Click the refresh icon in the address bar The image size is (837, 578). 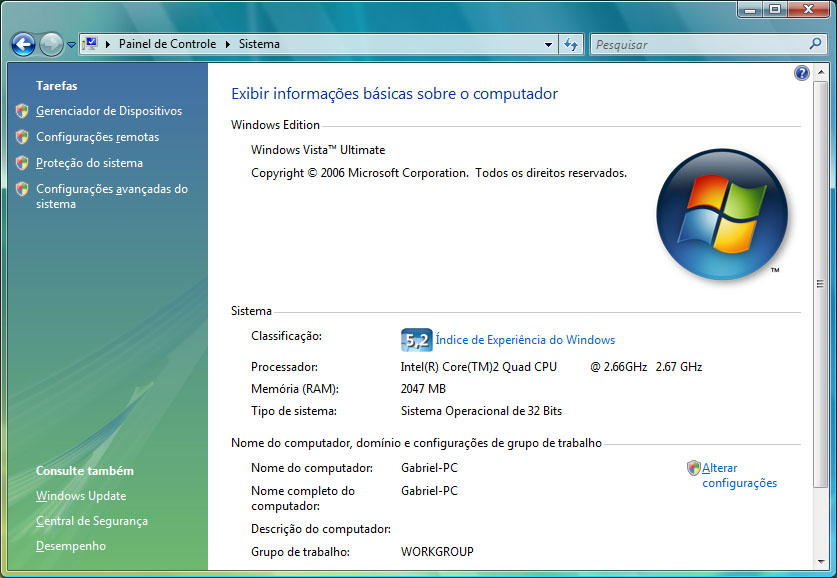[570, 44]
